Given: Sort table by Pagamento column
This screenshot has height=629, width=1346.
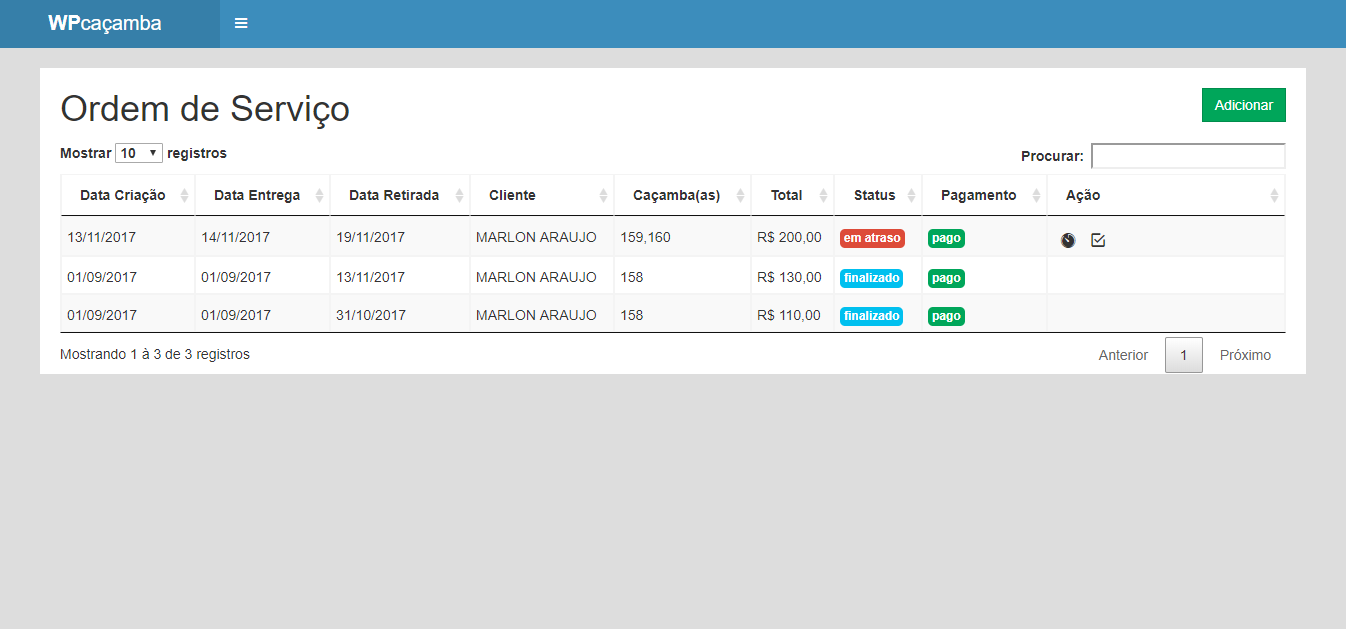Looking at the screenshot, I should click(978, 195).
